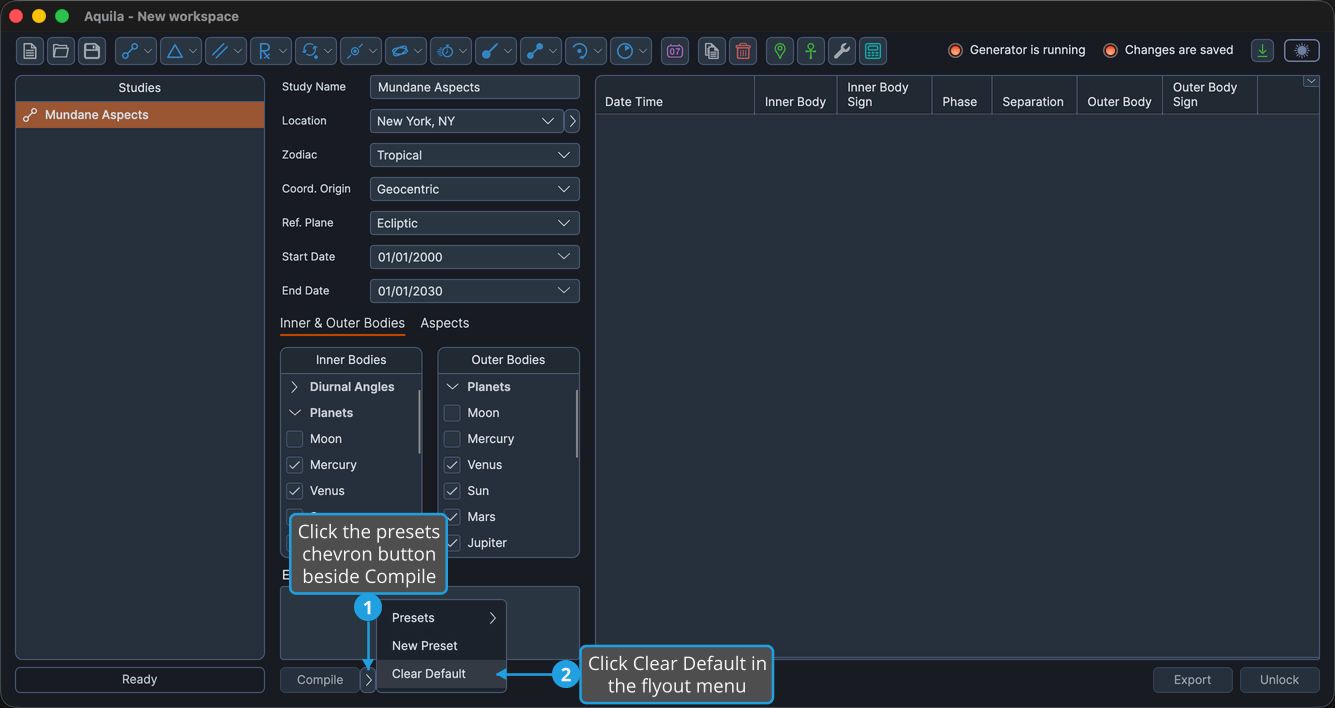The width and height of the screenshot is (1335, 708).
Task: Click the chevron button beside Location
Action: (x=572, y=121)
